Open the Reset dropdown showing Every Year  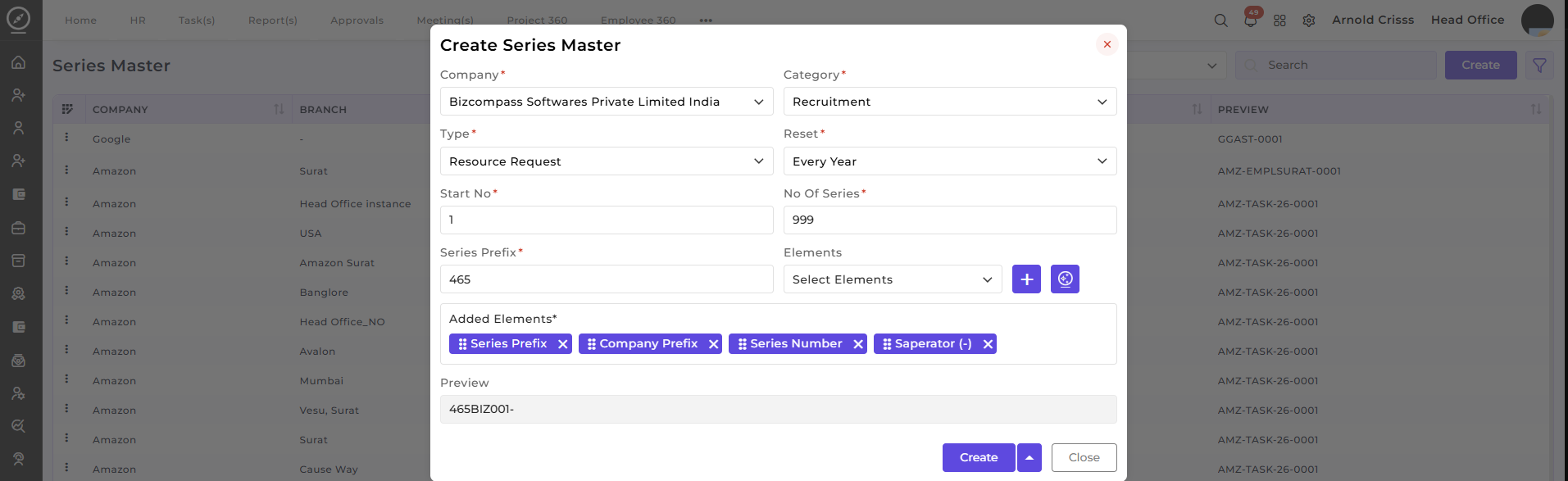click(950, 161)
